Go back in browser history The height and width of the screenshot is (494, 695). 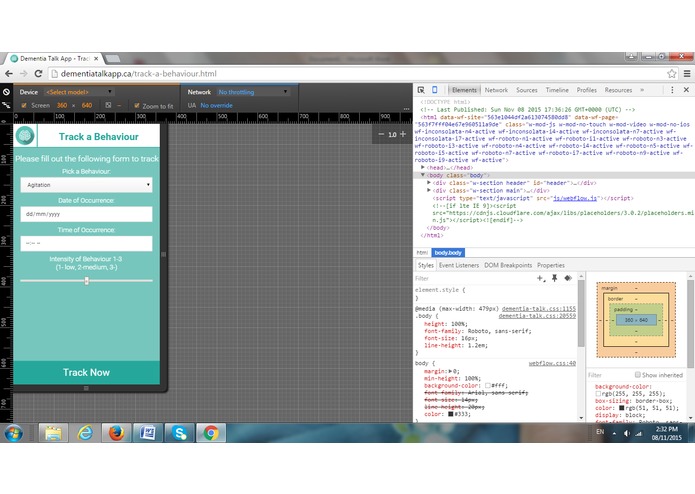[9, 74]
